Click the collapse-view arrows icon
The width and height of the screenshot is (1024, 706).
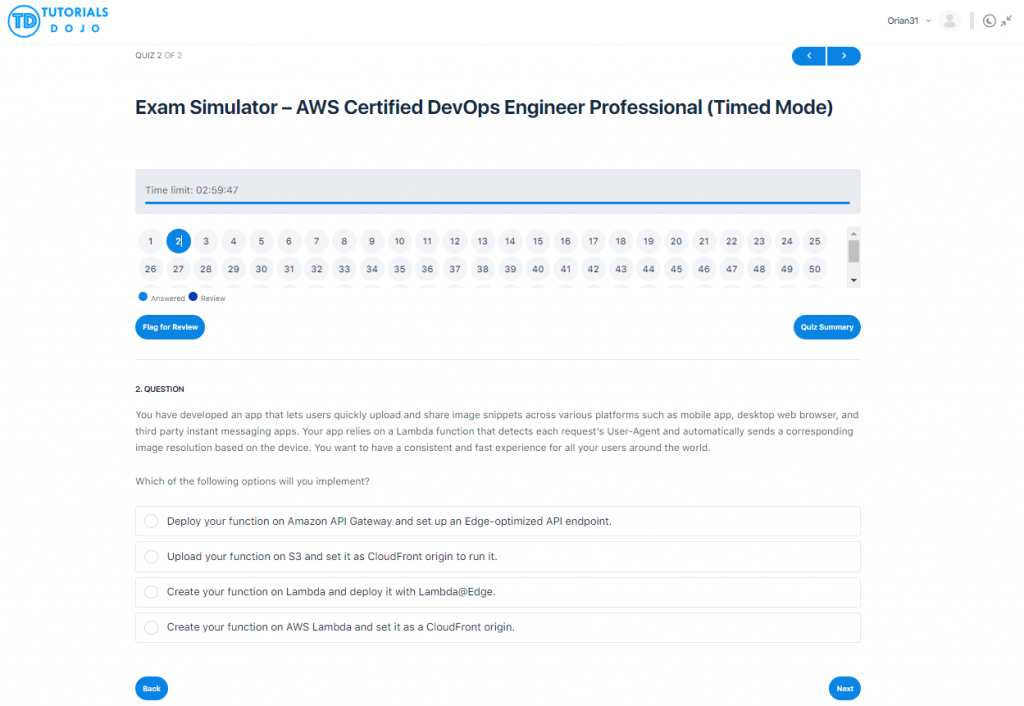[1008, 20]
